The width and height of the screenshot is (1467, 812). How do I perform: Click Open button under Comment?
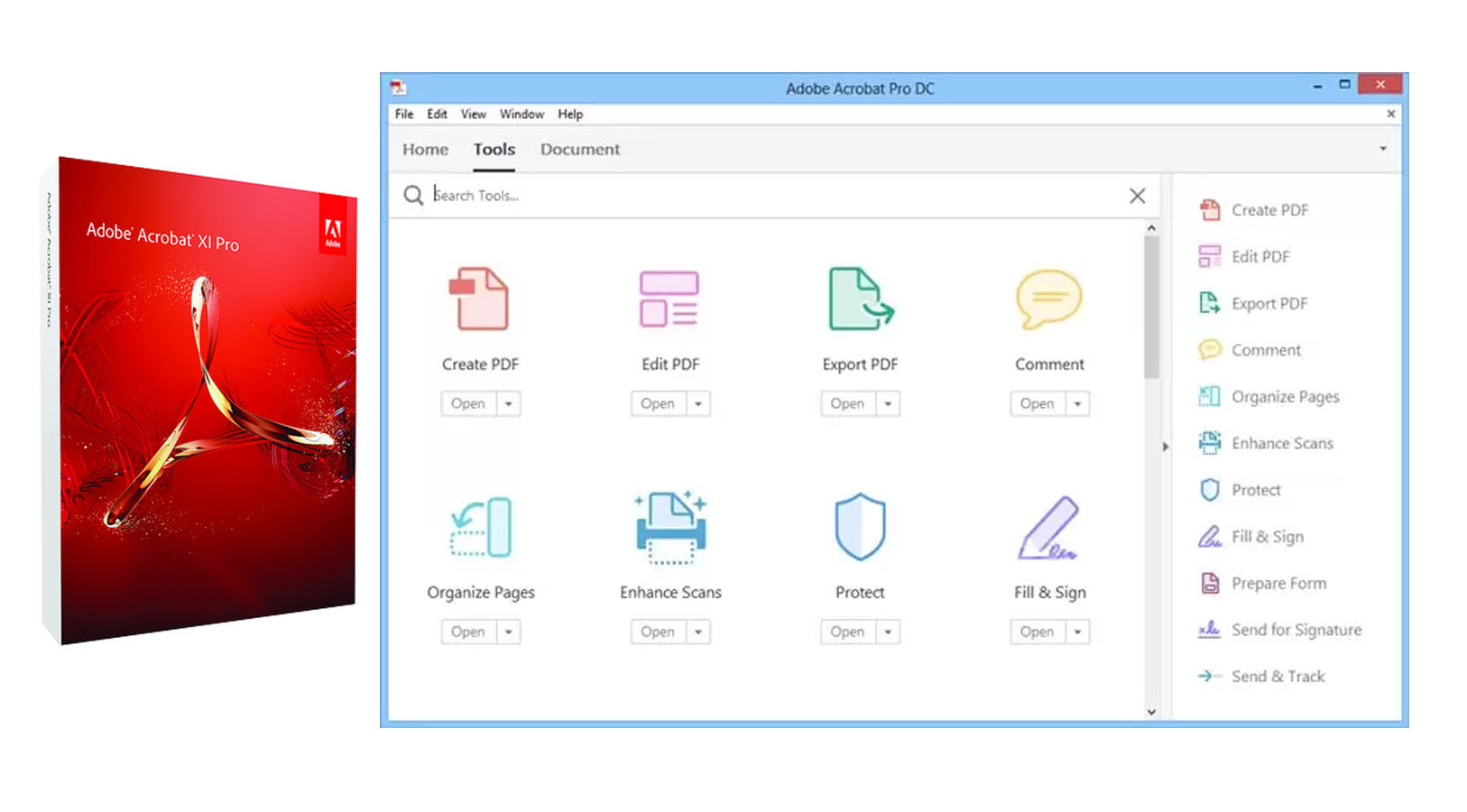[x=1038, y=403]
